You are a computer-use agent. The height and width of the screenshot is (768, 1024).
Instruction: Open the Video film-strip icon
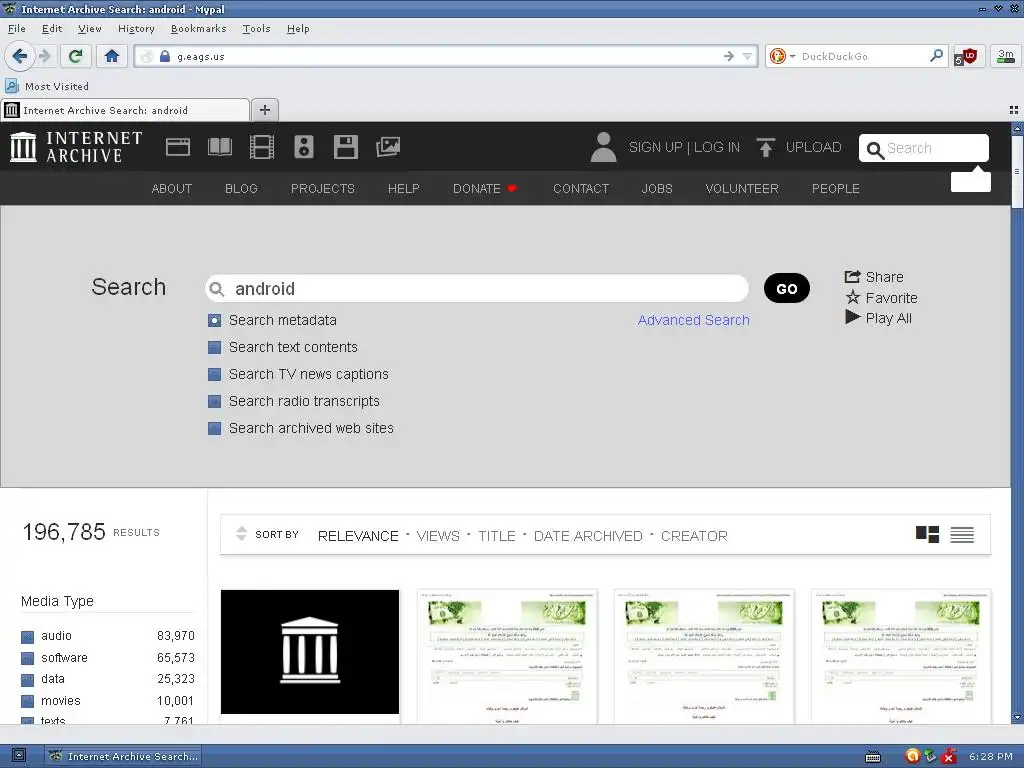262,147
